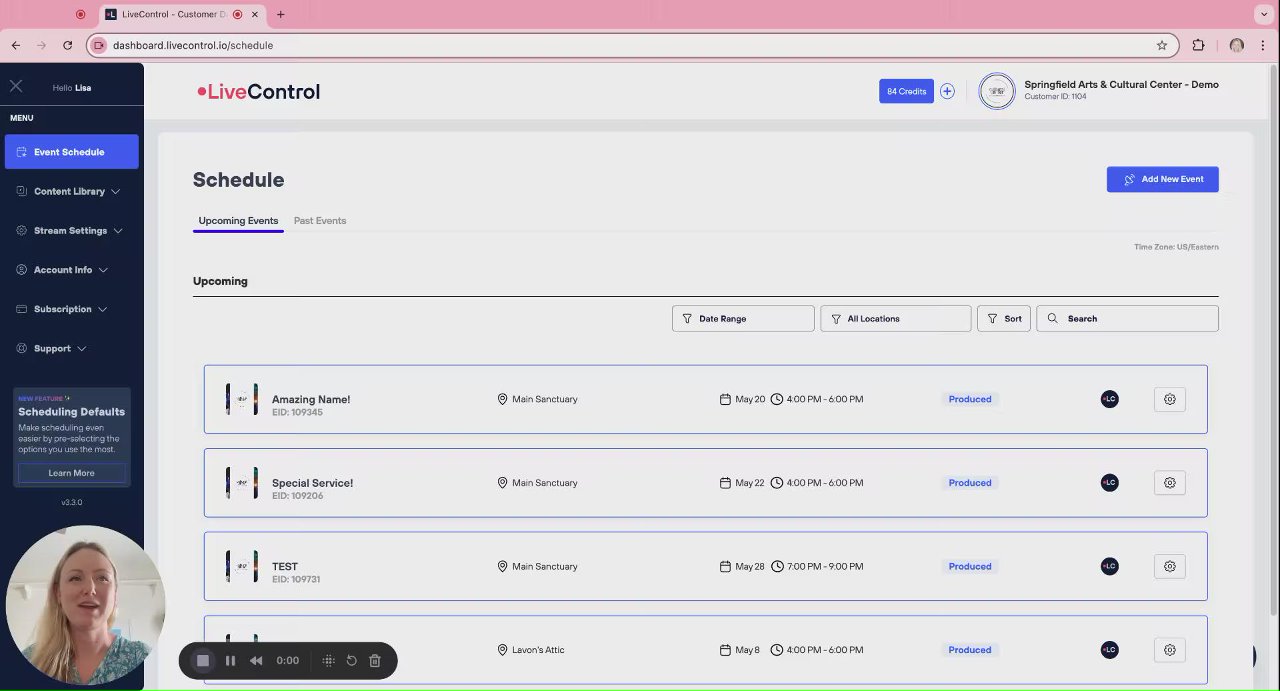
Task: Pause the screen recording
Action: pyautogui.click(x=230, y=660)
